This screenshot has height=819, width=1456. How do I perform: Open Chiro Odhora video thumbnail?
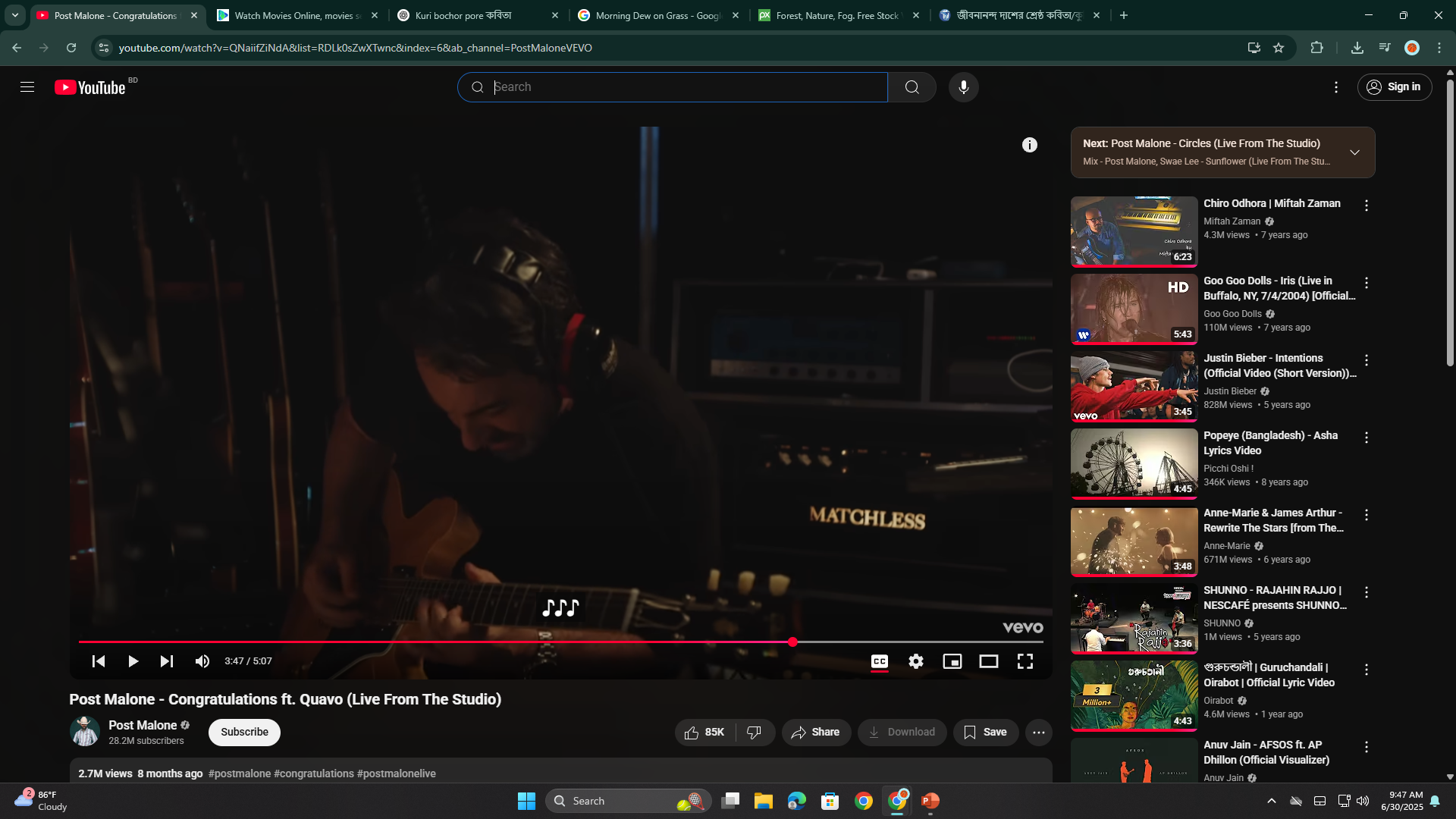tap(1134, 231)
